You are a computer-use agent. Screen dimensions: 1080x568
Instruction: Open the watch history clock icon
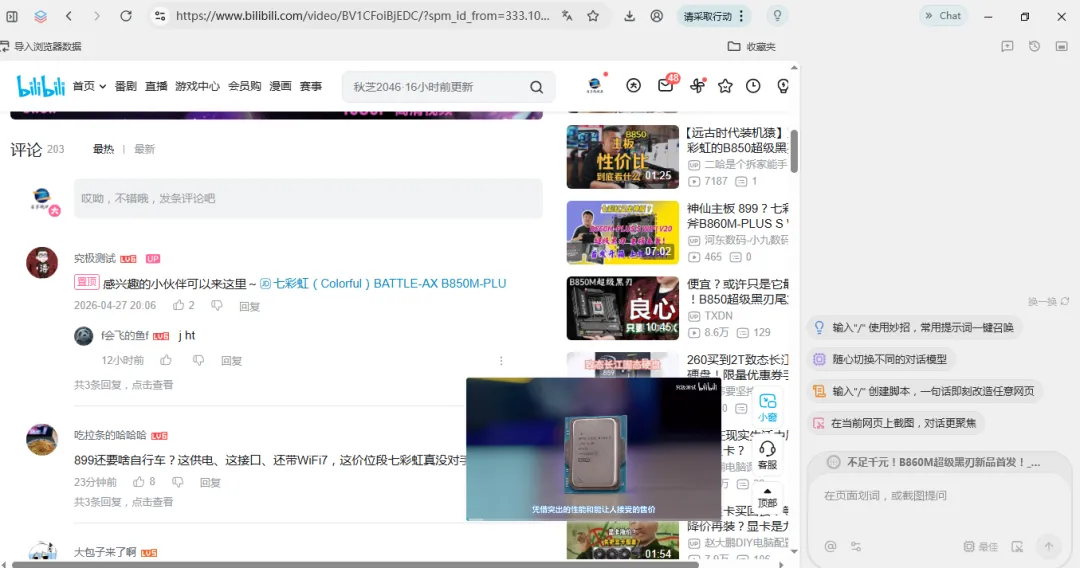click(753, 86)
